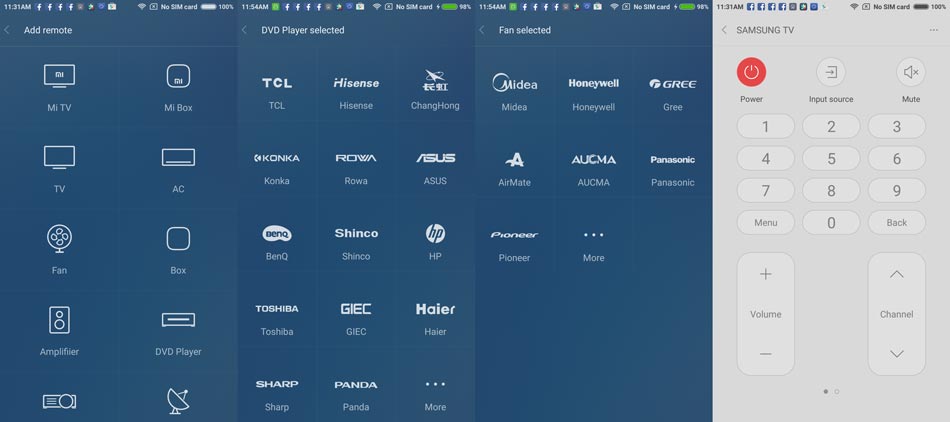This screenshot has height=422, width=950.
Task: Tap number 3 on remote keypad
Action: (897, 127)
